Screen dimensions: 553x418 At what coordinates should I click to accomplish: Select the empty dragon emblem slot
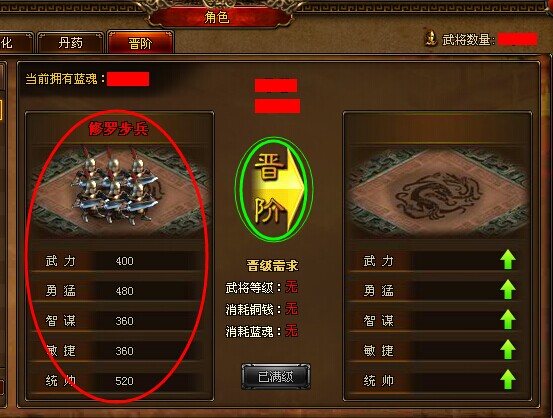click(x=438, y=192)
